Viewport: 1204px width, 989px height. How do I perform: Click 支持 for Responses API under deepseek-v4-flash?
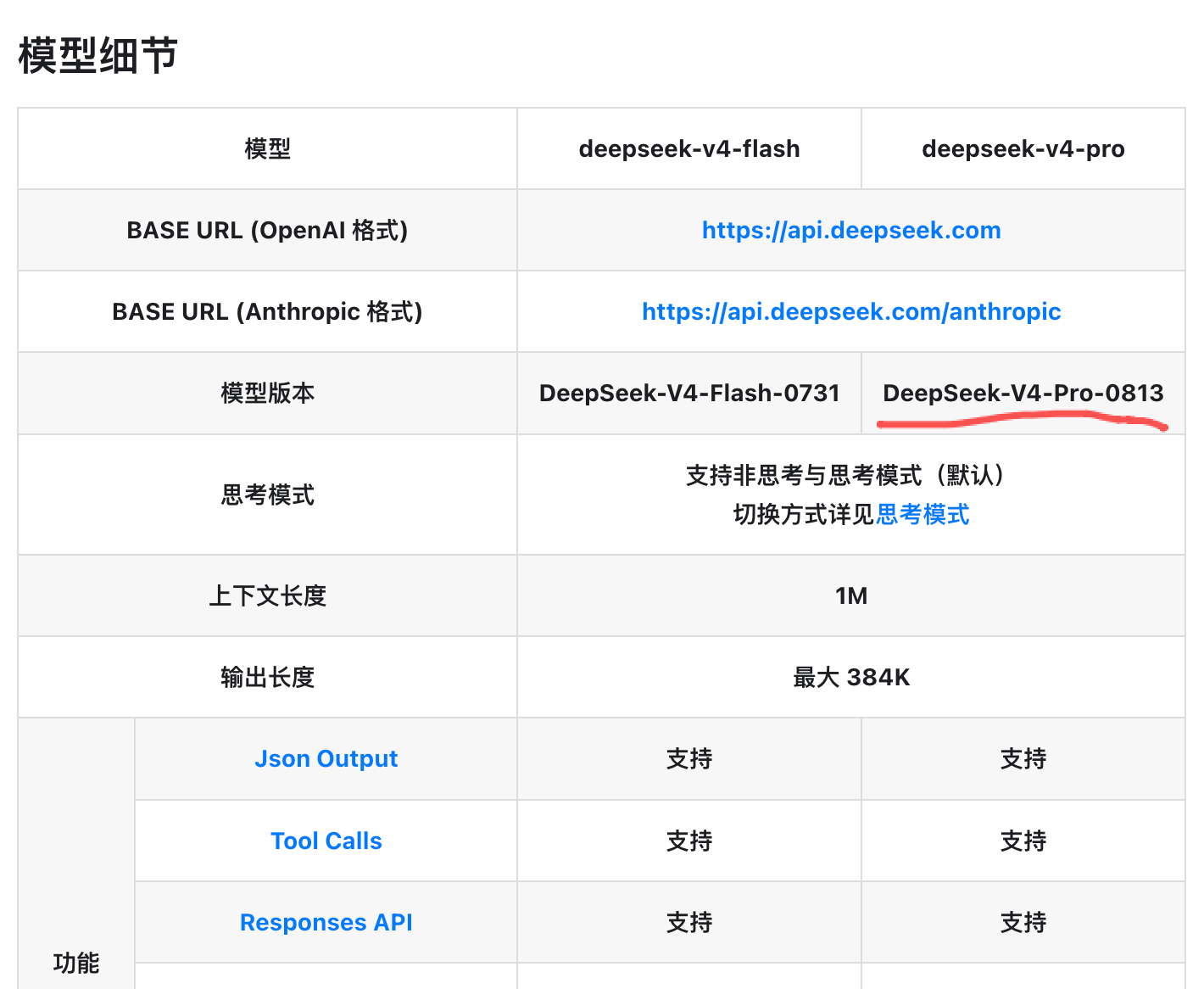click(x=689, y=922)
